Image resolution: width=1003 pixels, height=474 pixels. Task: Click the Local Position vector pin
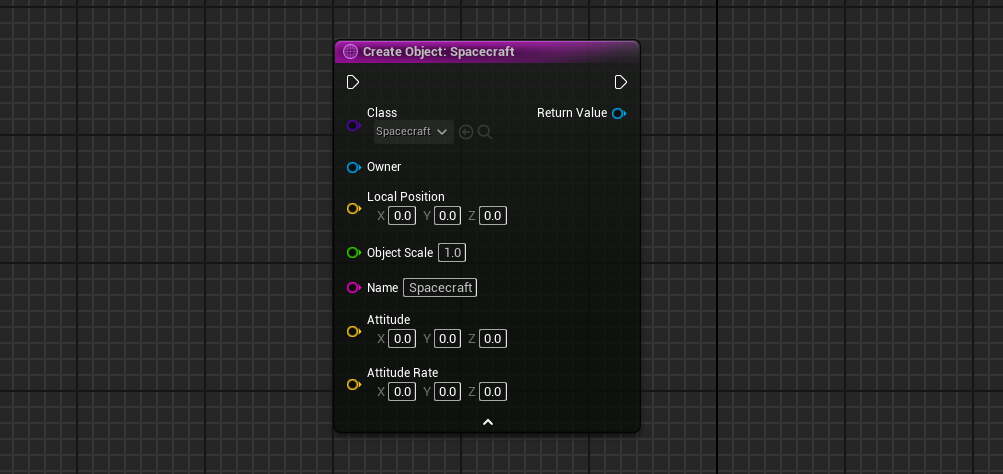pos(353,209)
